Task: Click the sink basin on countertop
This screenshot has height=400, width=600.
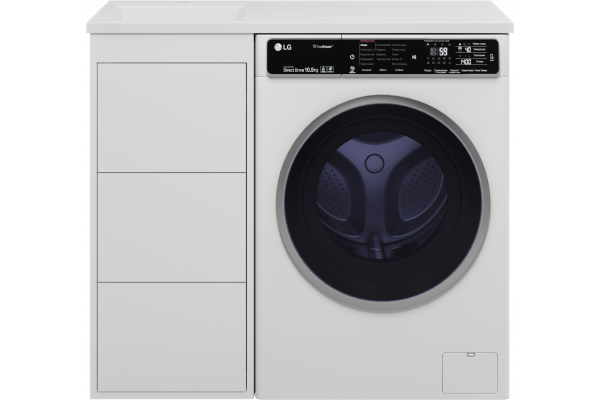Action: (x=180, y=13)
